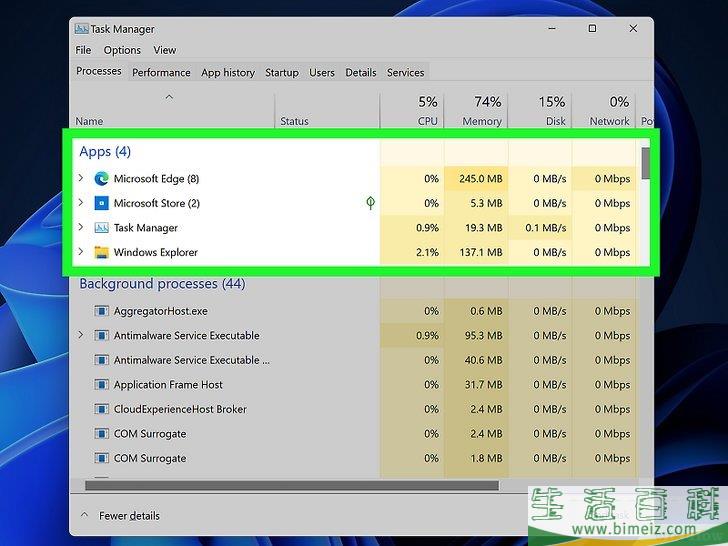Viewport: 728px width, 546px height.
Task: Switch to the Users tab
Action: 322,72
